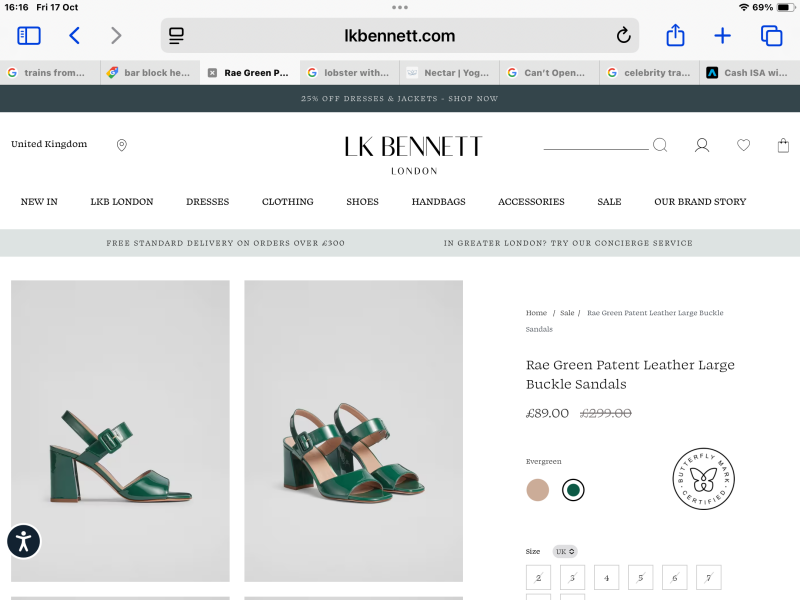The height and width of the screenshot is (600, 800).
Task: Click the Home breadcrumb
Action: pos(536,313)
